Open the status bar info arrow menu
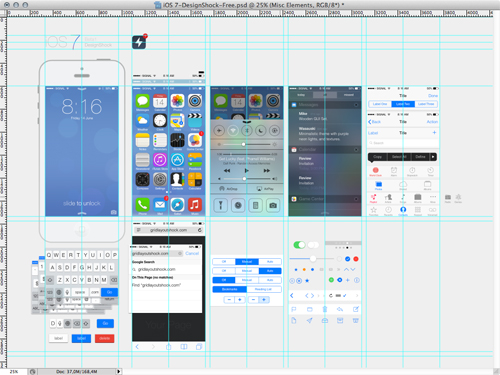This screenshot has height=375, width=500. (118, 371)
